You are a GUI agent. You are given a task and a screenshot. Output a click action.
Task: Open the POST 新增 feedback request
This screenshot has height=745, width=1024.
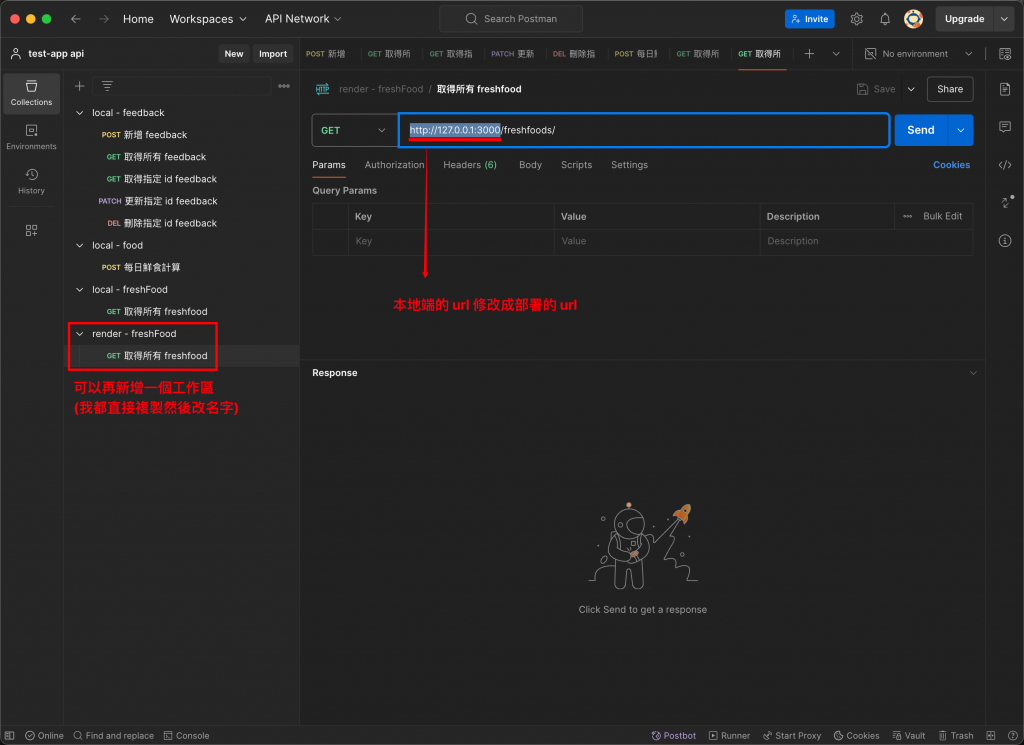182,135
